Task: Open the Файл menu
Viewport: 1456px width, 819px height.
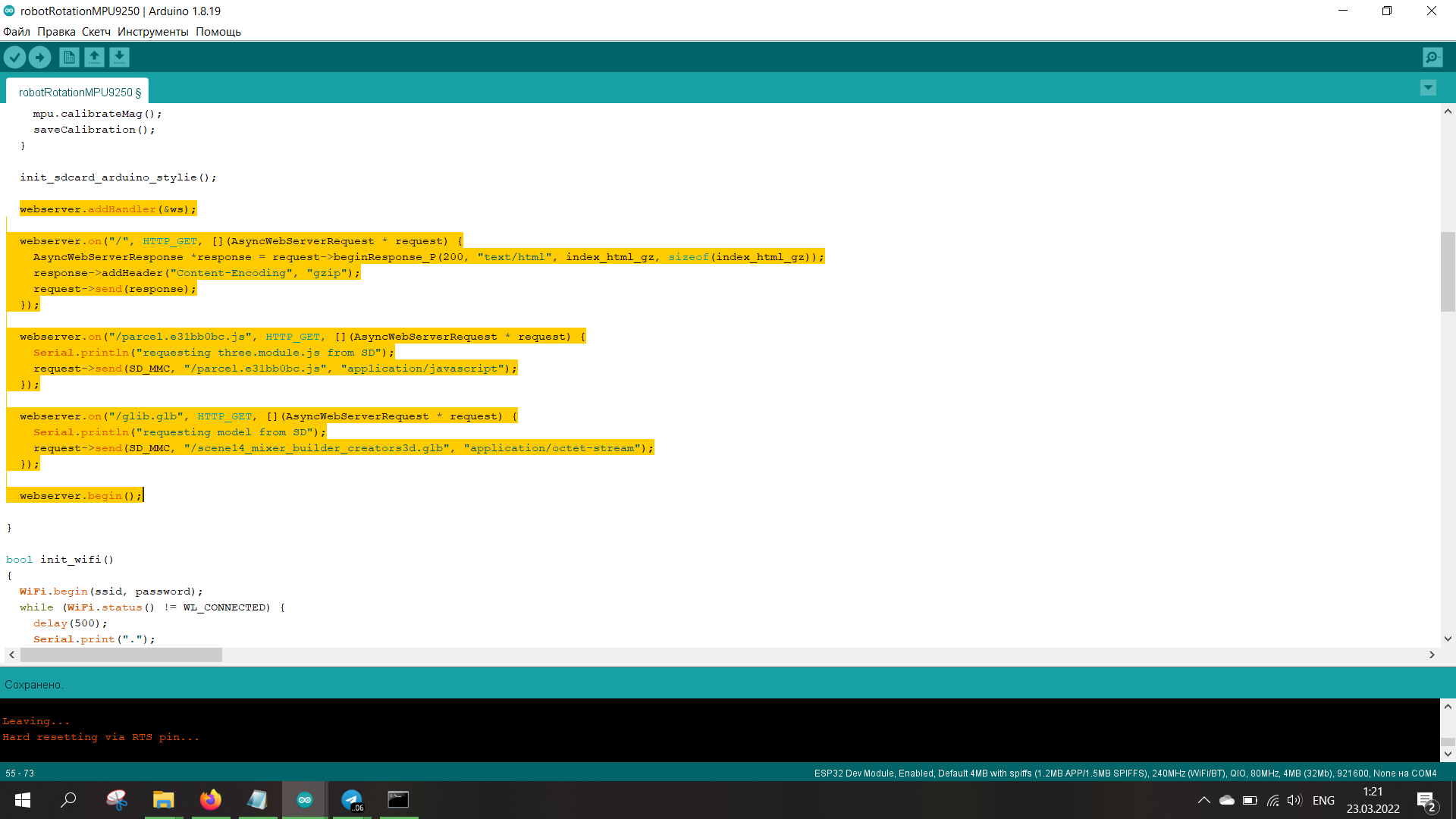Action: tap(17, 32)
